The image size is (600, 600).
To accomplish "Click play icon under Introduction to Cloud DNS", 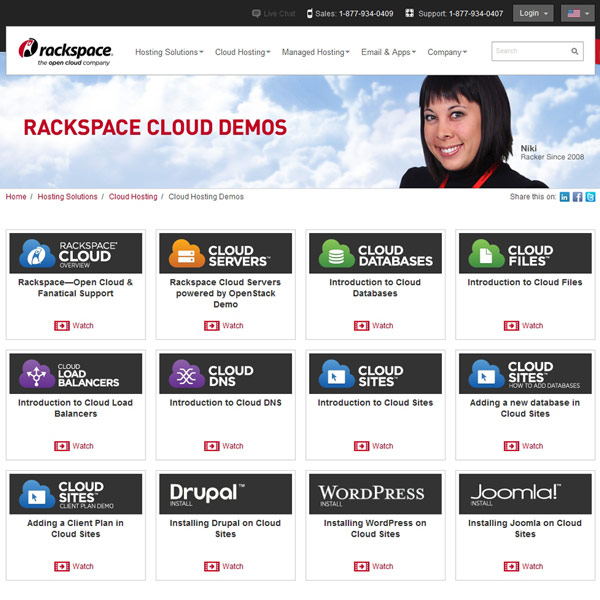I will pyautogui.click(x=212, y=446).
